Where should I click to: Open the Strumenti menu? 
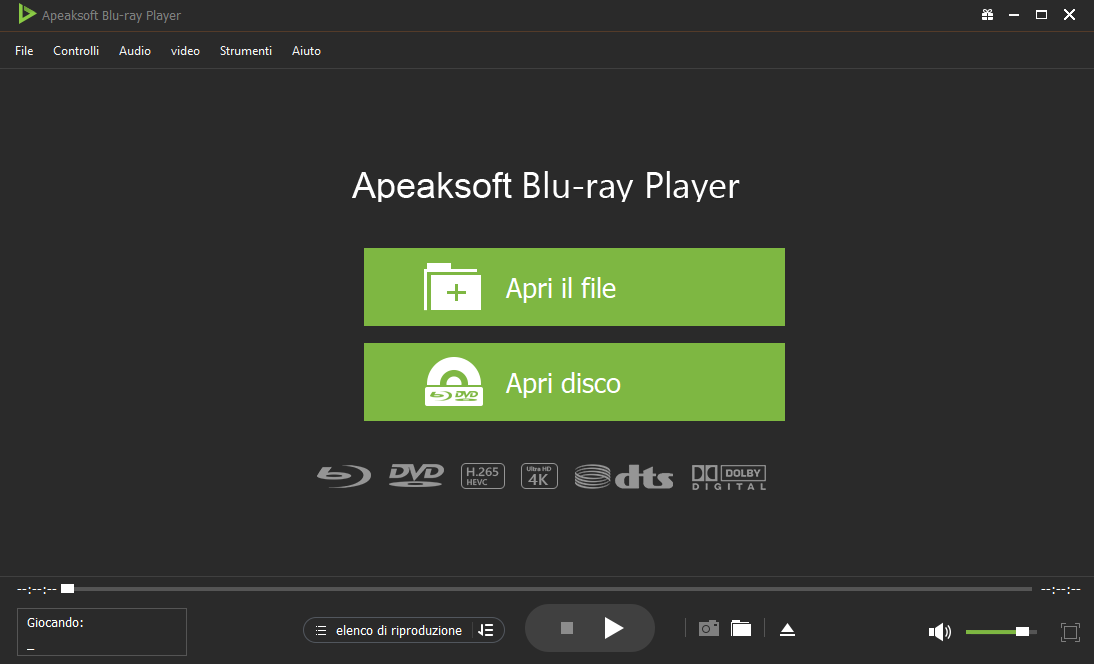pyautogui.click(x=246, y=51)
